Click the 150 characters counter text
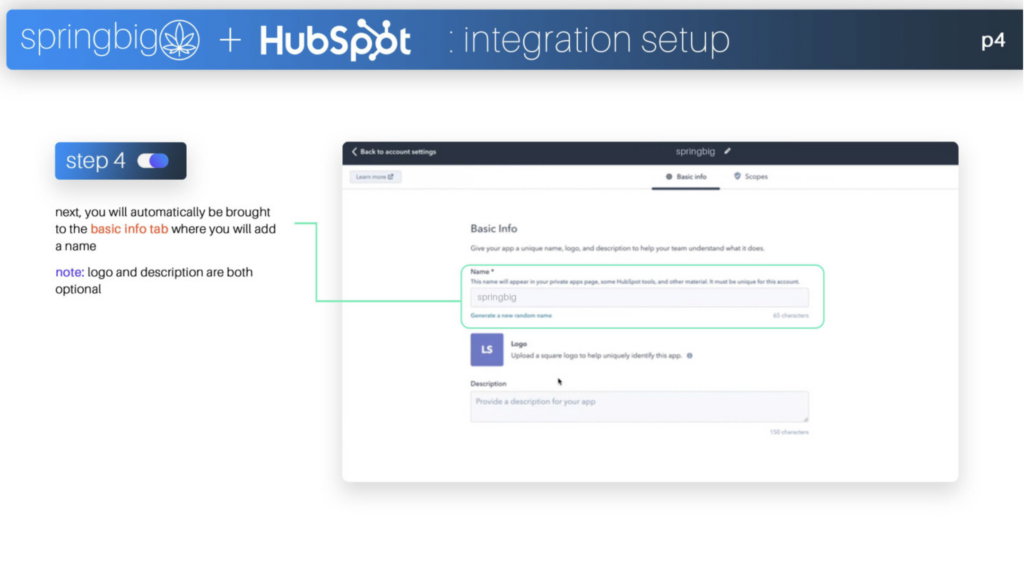 (789, 432)
